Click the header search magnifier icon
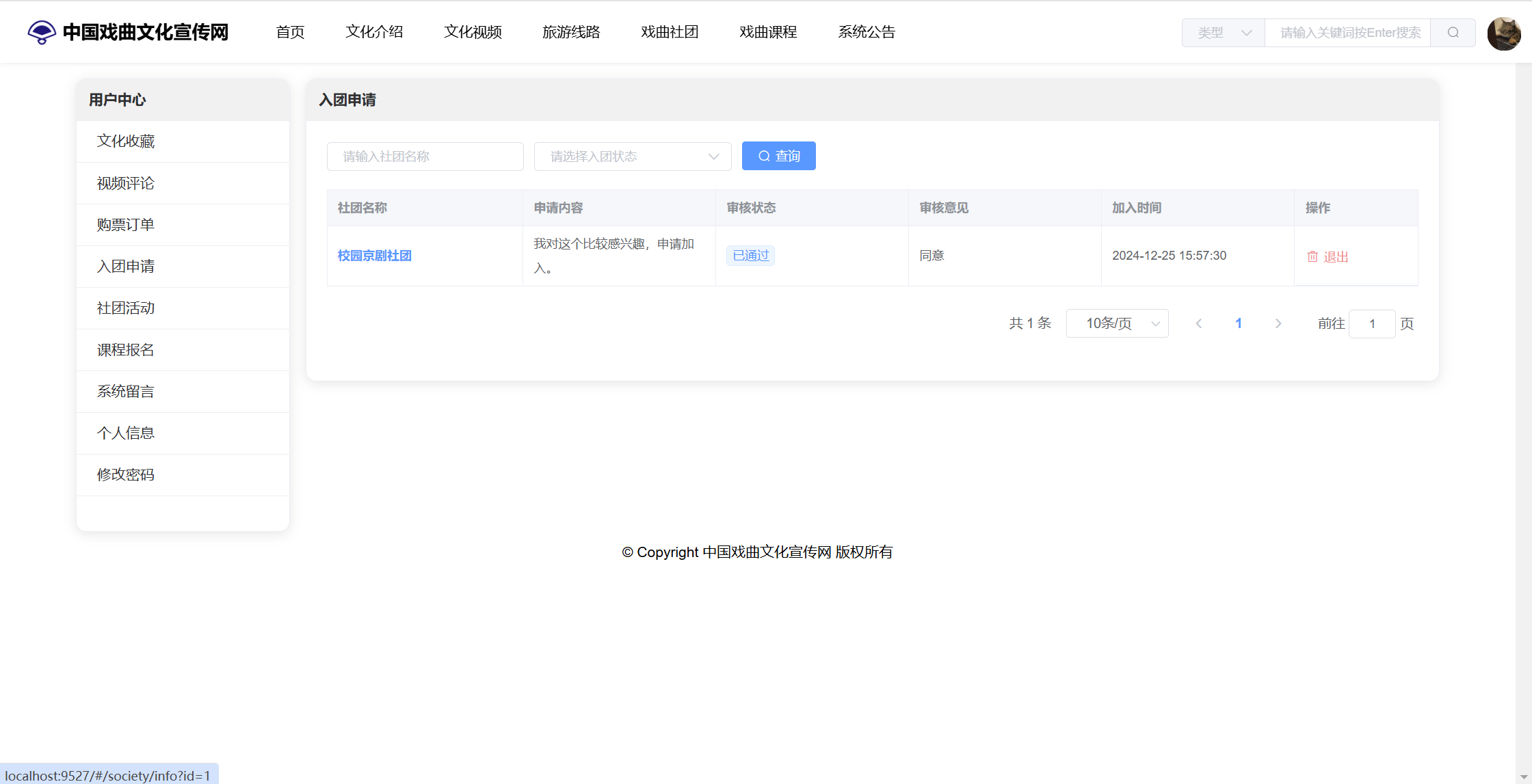 (1453, 33)
